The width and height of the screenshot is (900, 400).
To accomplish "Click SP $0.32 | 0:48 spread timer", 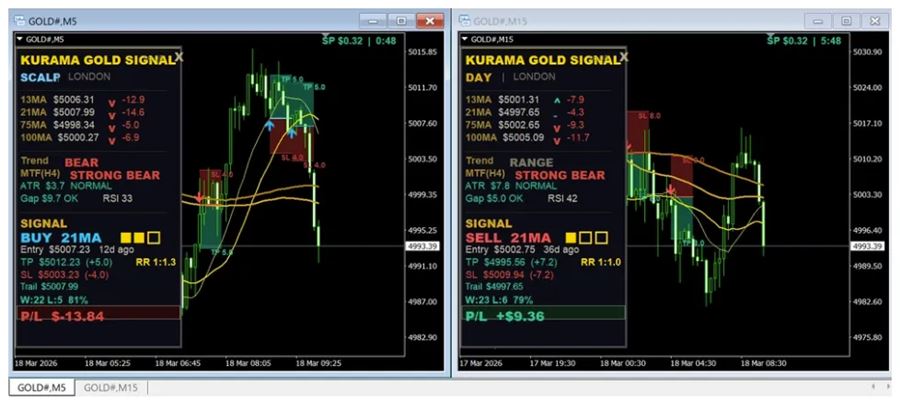I will (x=359, y=41).
